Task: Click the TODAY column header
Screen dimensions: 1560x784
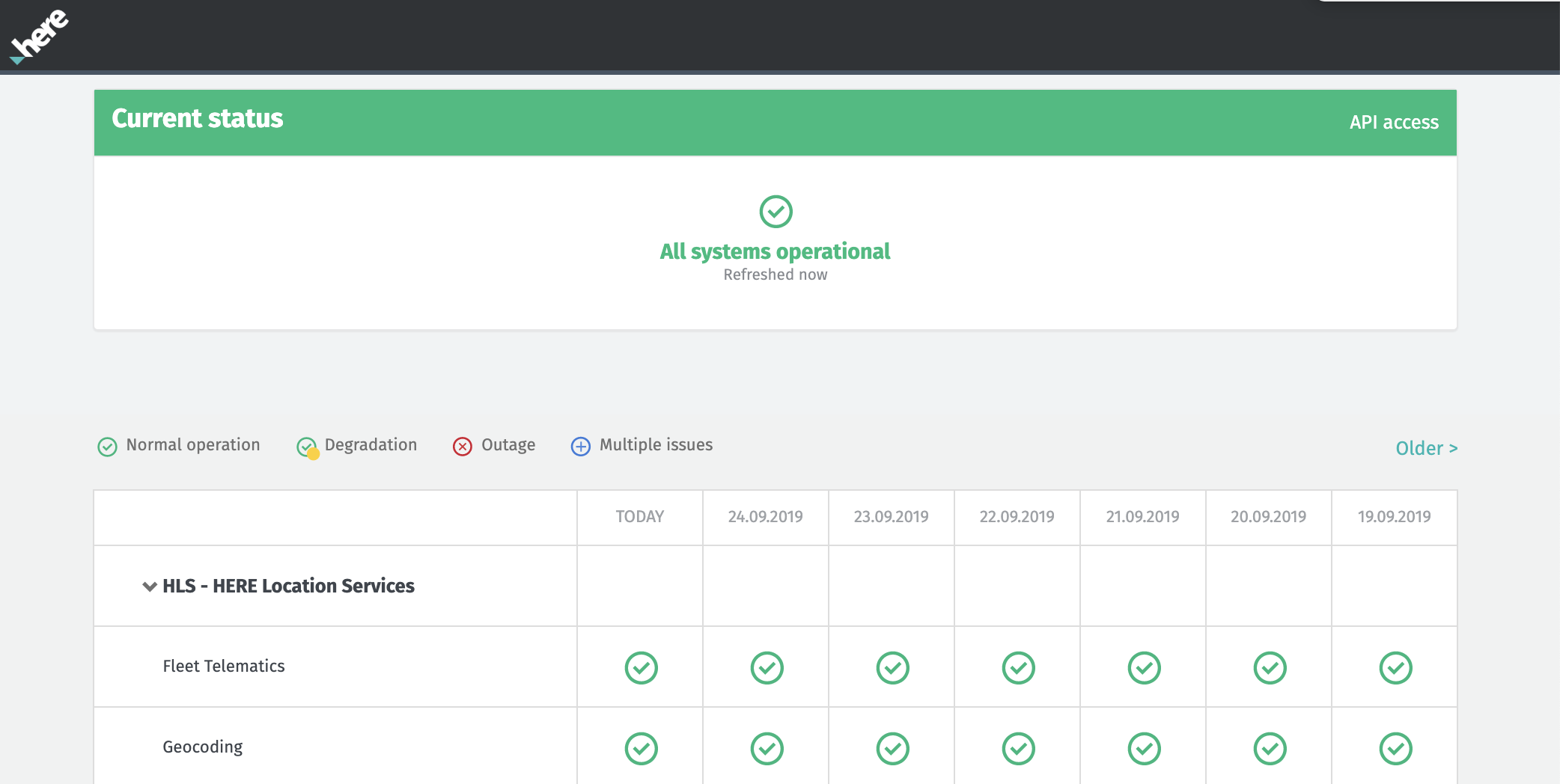Action: (x=639, y=517)
